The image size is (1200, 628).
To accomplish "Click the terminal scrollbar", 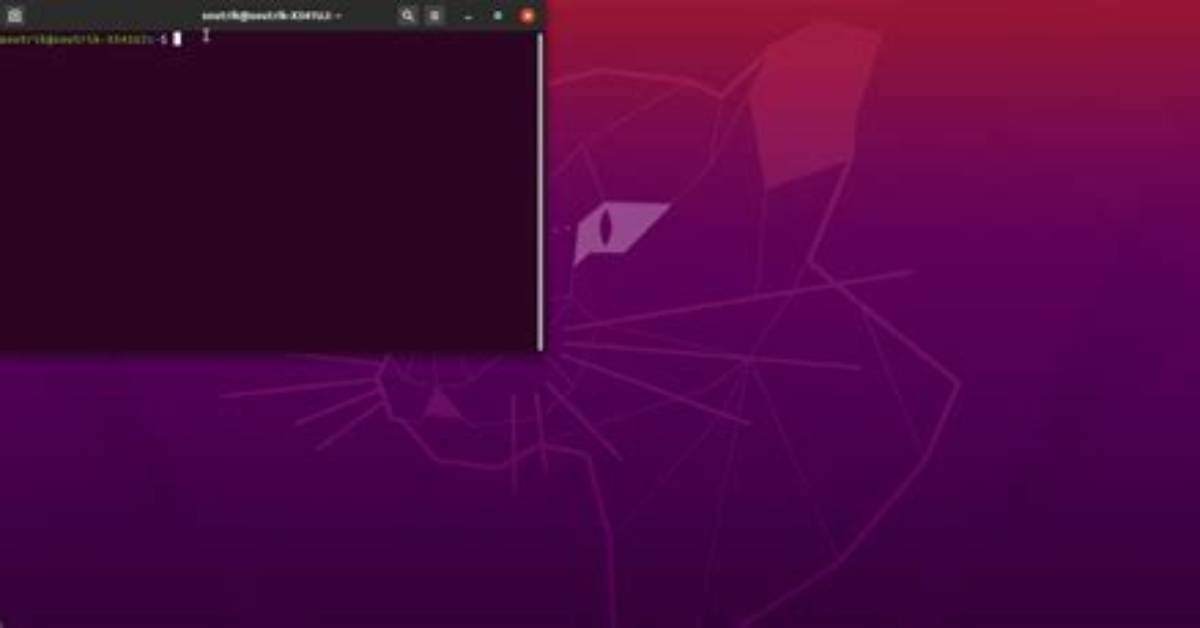I will coord(541,191).
